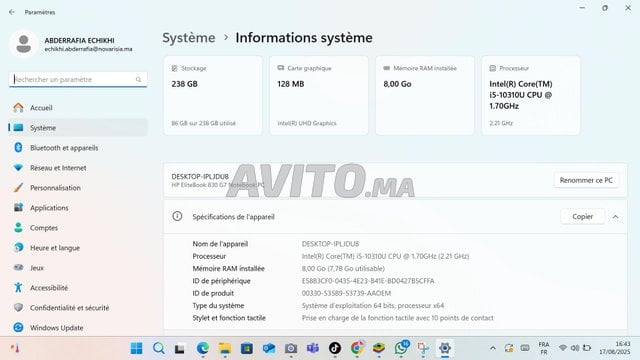Open the Stockage 238 GB card

213,95
